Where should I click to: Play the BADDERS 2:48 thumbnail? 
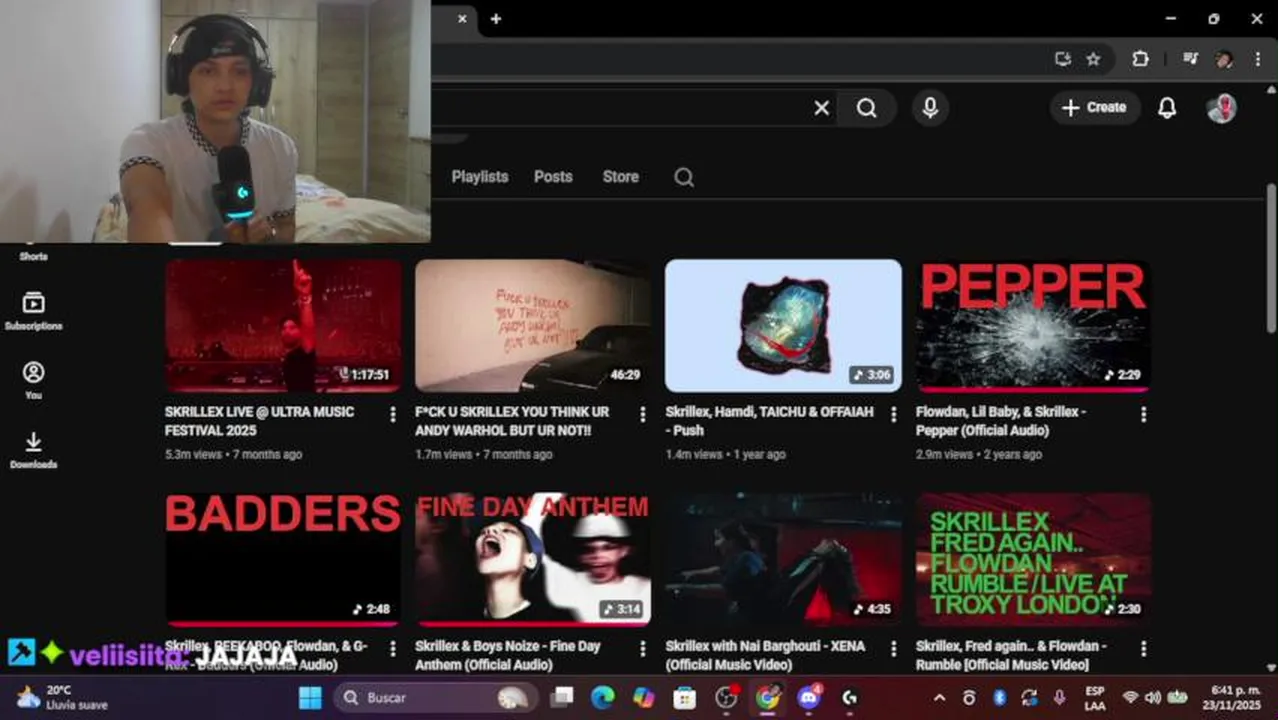(283, 559)
